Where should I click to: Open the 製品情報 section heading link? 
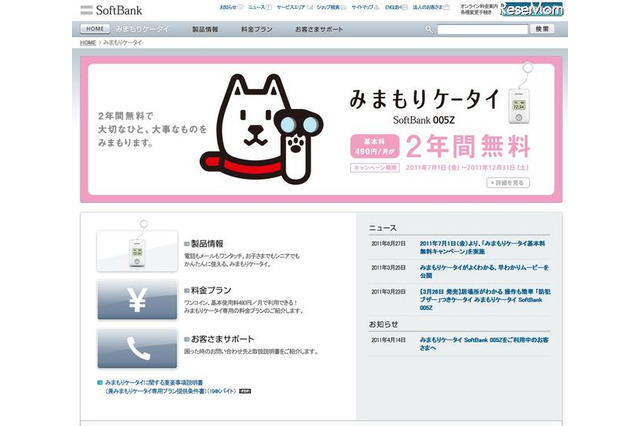(207, 244)
